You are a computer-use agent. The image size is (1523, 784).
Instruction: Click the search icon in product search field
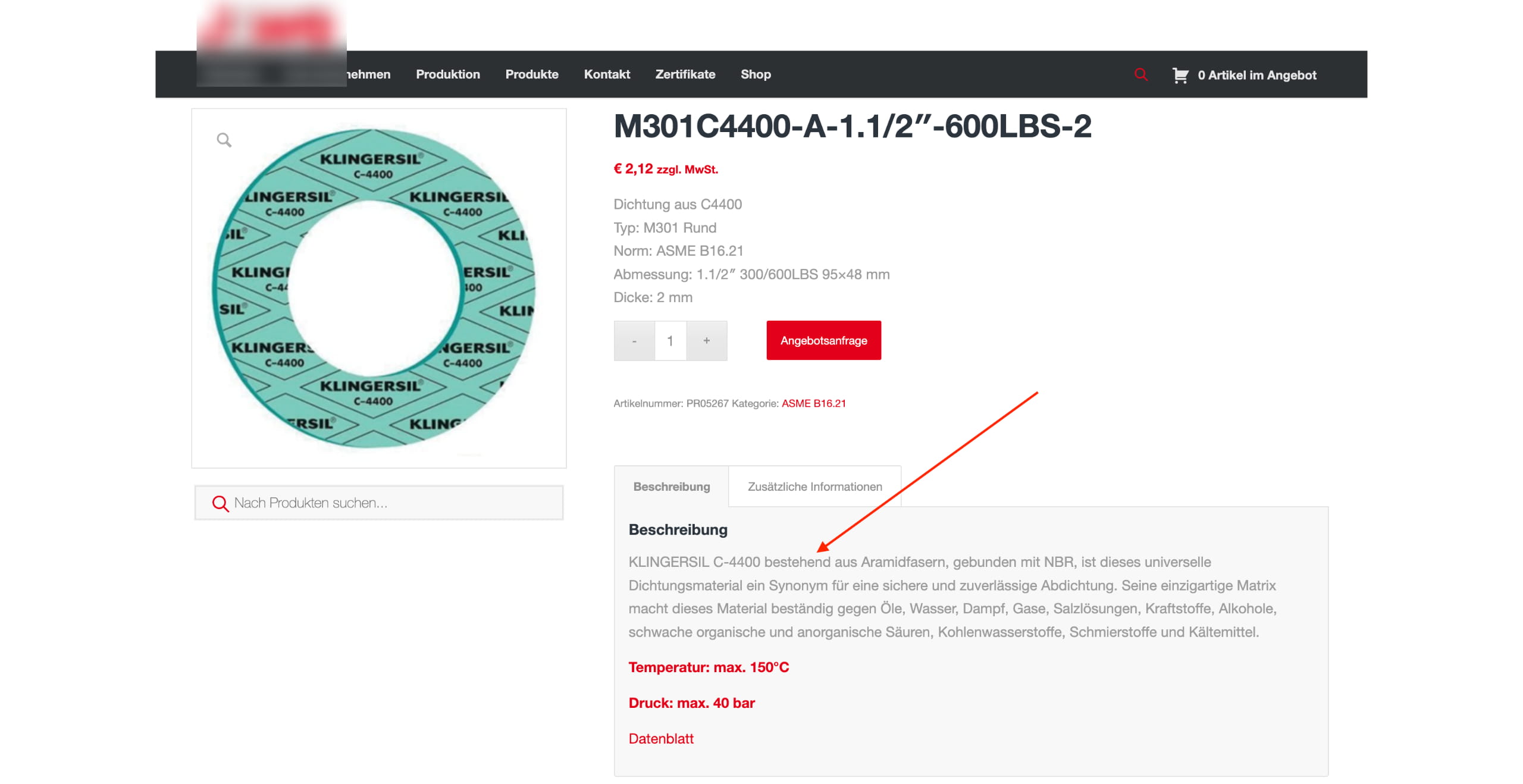pyautogui.click(x=220, y=503)
